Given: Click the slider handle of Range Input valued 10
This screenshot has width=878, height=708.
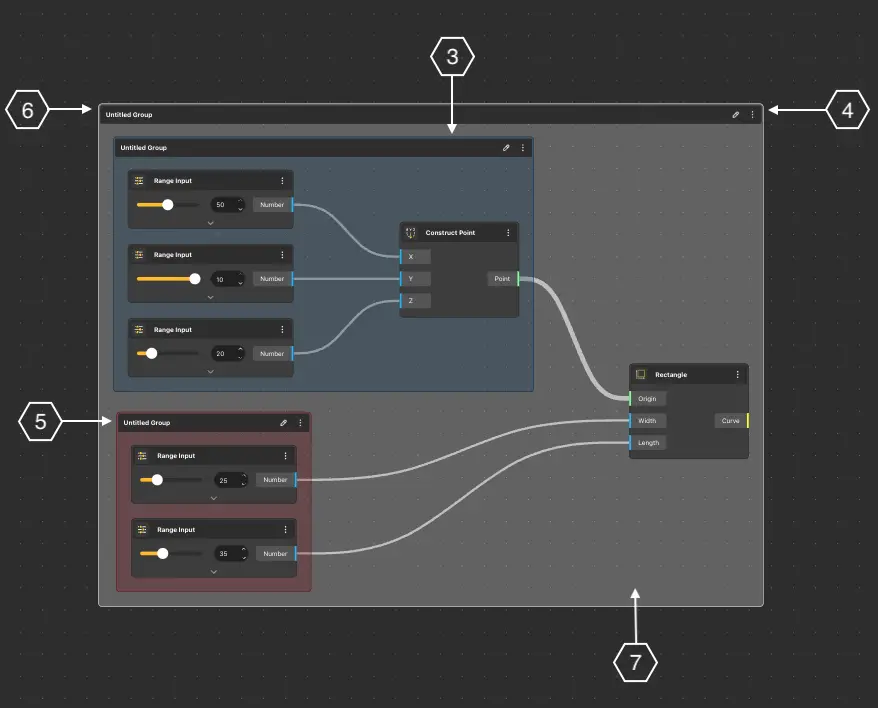Looking at the screenshot, I should pyautogui.click(x=195, y=279).
